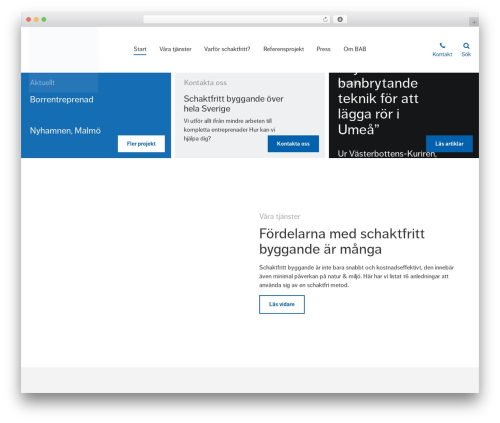500x423 pixels.
Task: Click the browser download indicator icon
Action: pos(340,19)
